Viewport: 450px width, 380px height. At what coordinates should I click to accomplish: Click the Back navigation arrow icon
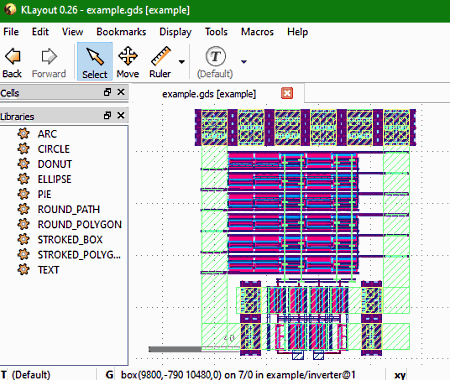pos(12,56)
